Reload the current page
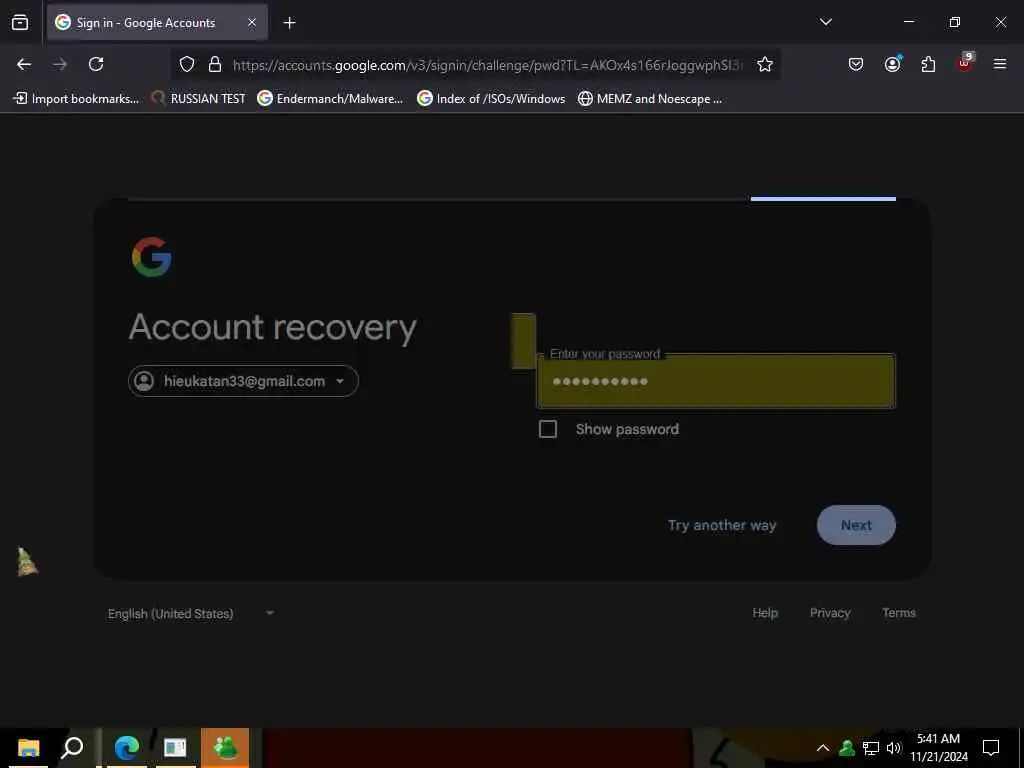This screenshot has height=768, width=1024. 96,64
